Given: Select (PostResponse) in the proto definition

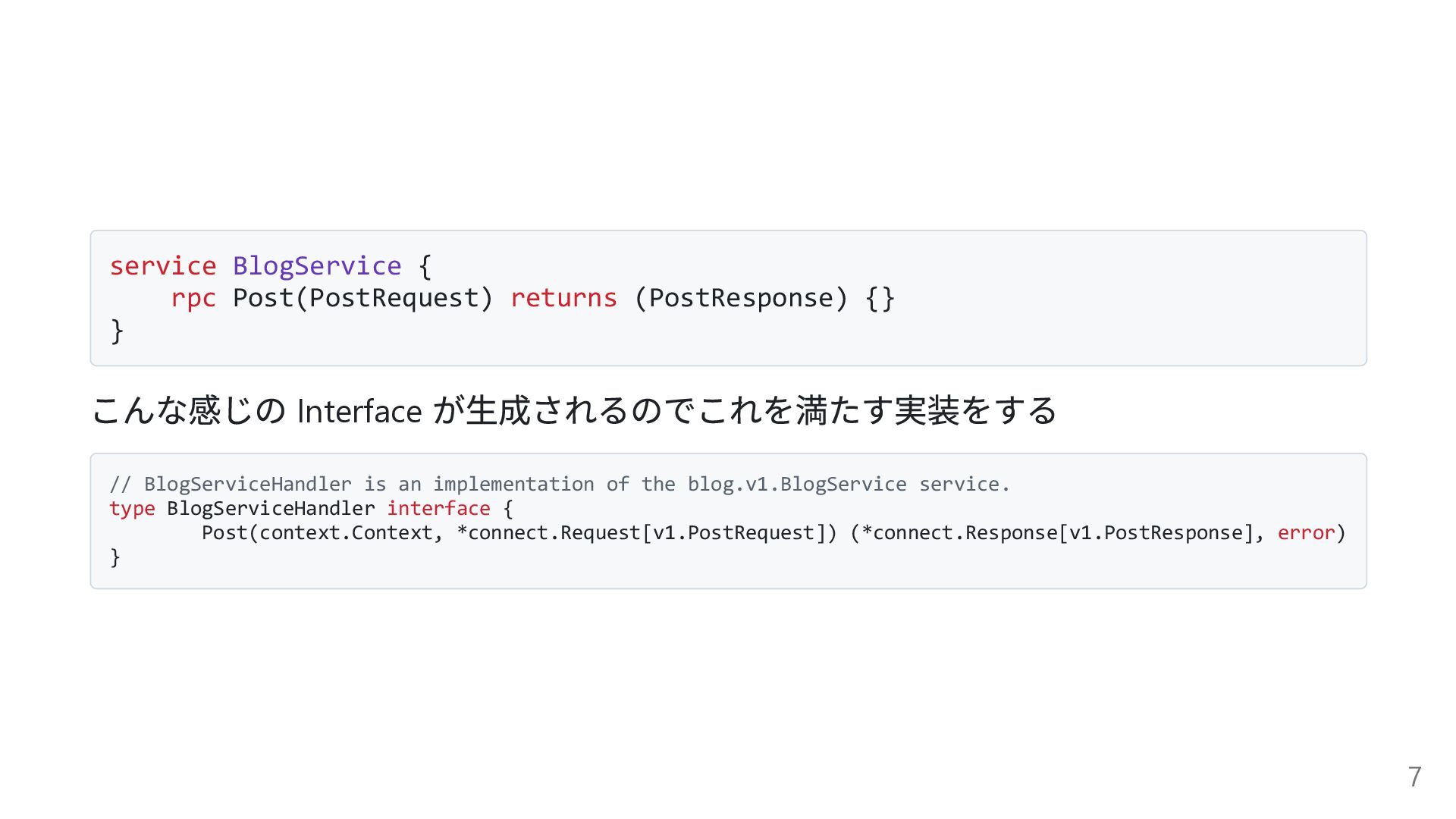Looking at the screenshot, I should [x=740, y=298].
